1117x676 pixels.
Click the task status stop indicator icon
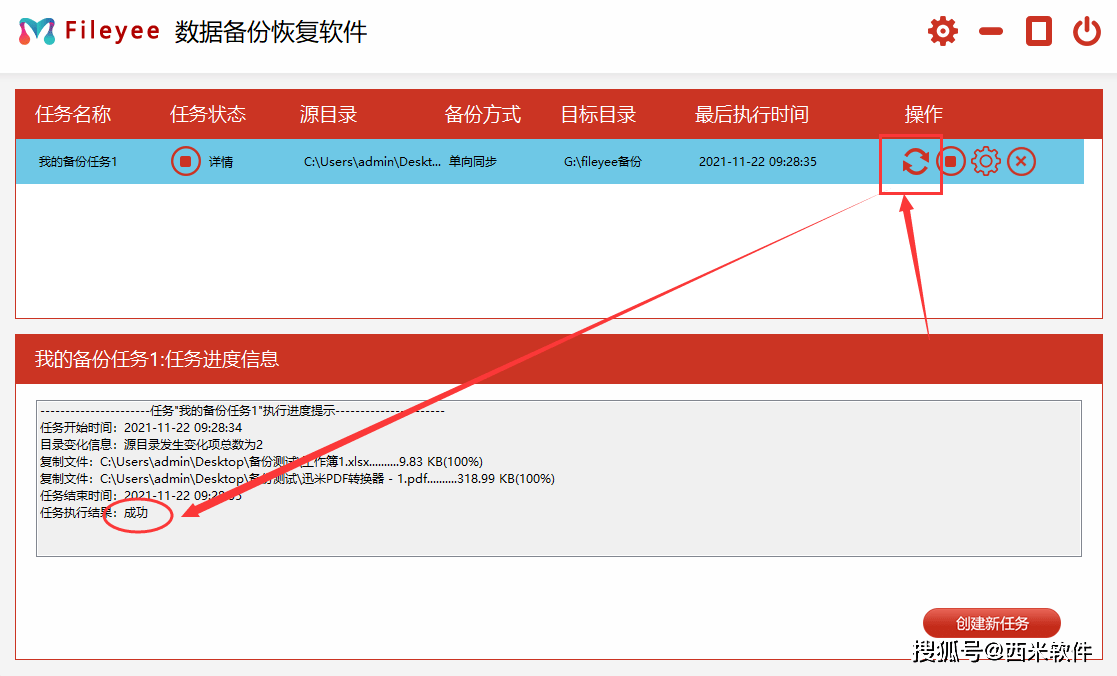click(x=185, y=161)
